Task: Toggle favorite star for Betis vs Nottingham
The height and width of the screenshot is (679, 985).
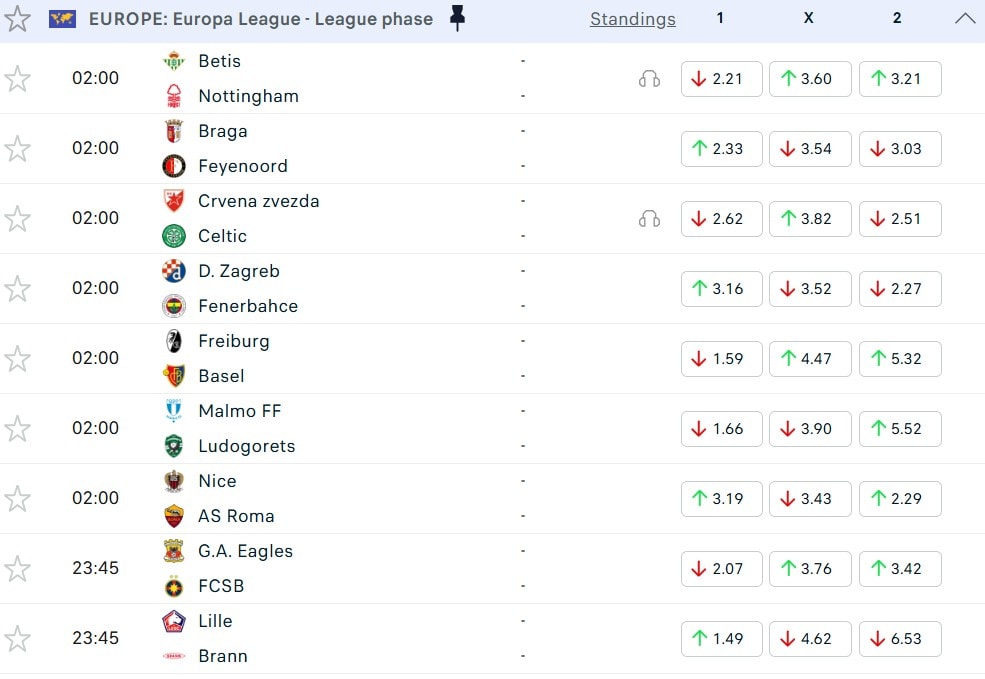Action: tap(17, 79)
